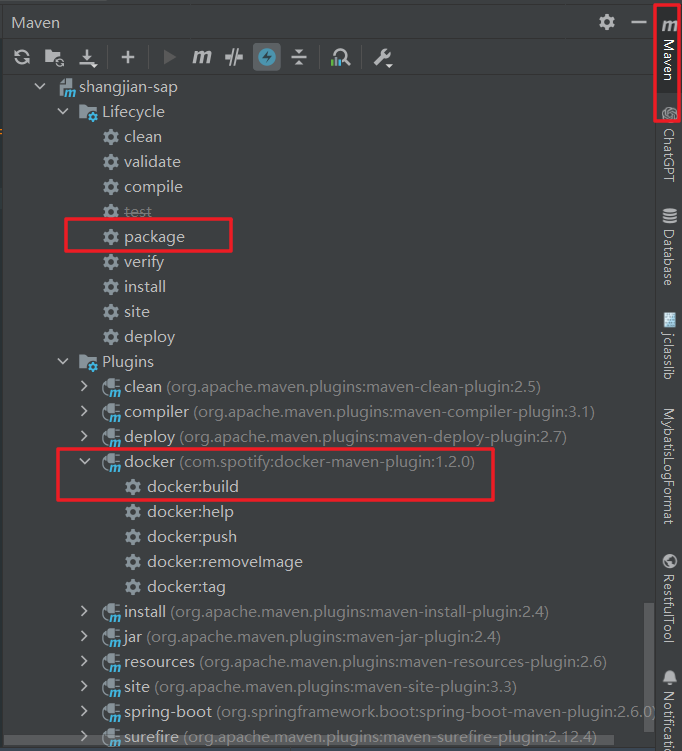Click the Lifecycle folder icon
Viewport: 682px width, 751px height.
88,113
